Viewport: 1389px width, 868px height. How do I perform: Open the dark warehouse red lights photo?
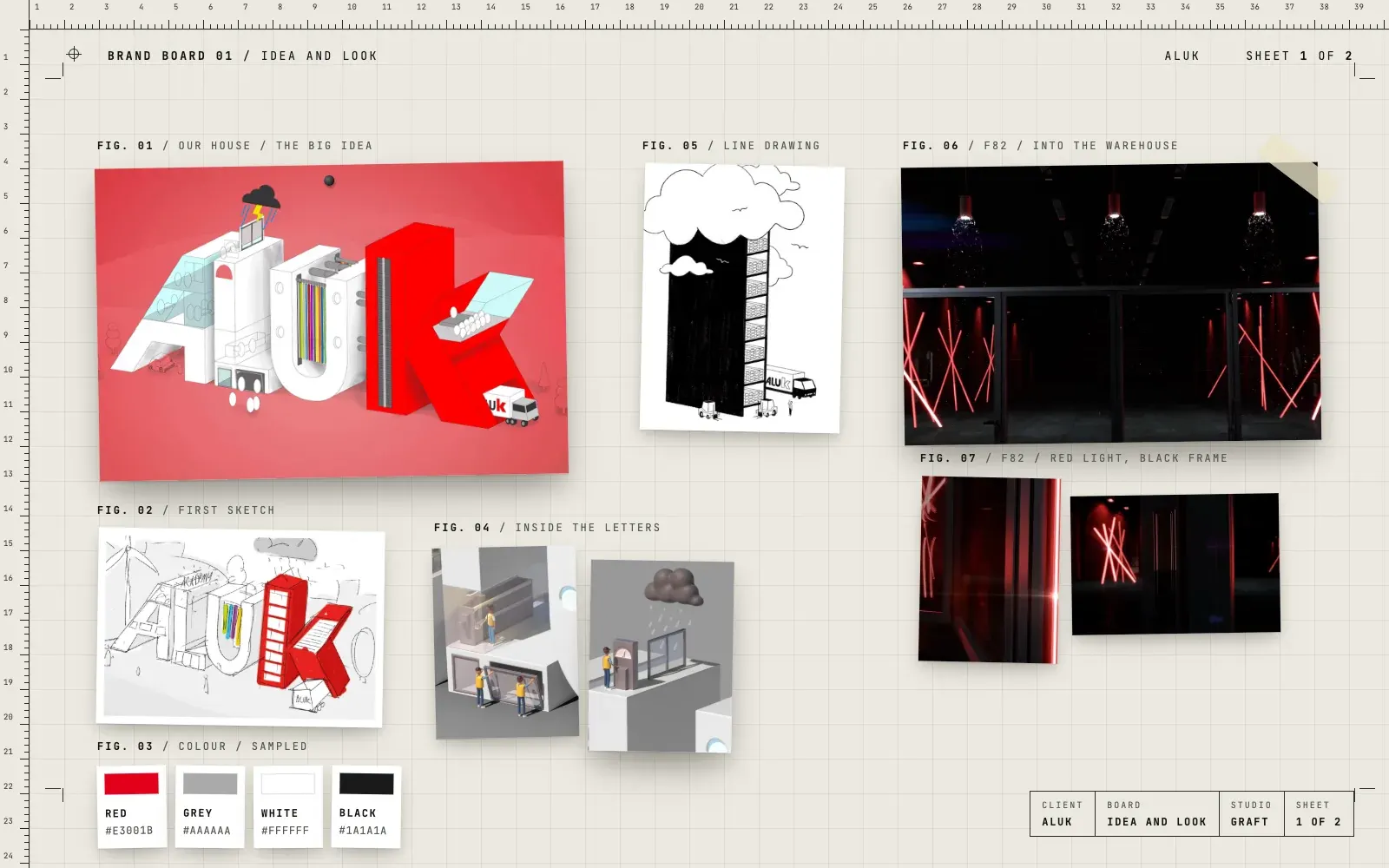pyautogui.click(x=1111, y=303)
